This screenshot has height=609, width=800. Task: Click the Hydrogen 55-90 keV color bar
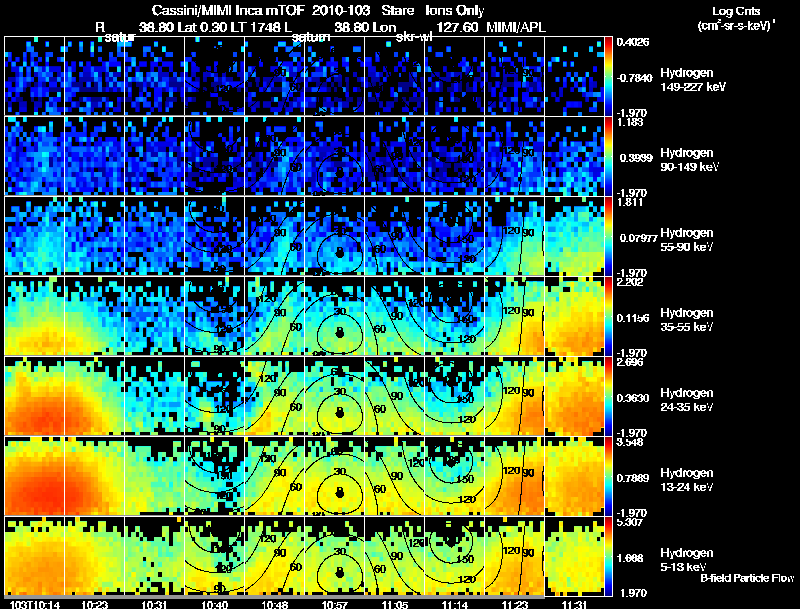[608, 236]
